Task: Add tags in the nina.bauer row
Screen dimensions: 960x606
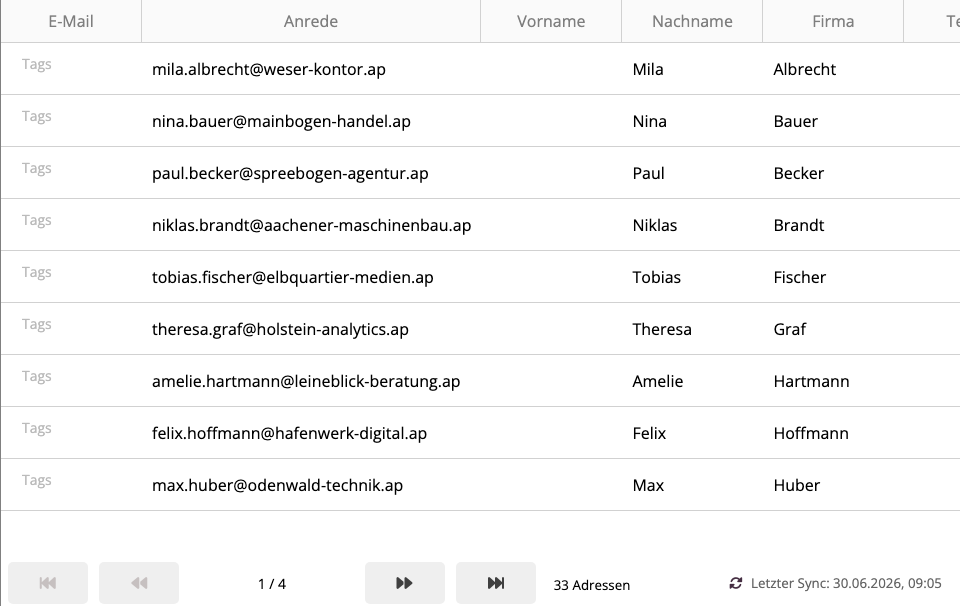Action: (37, 116)
